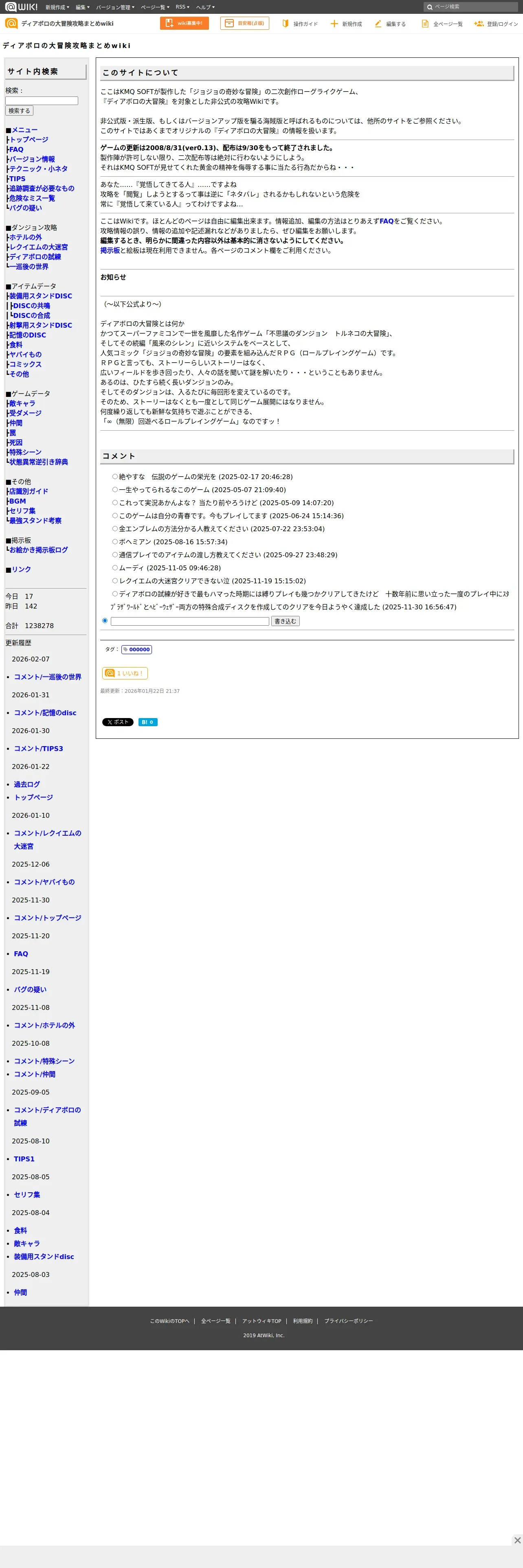Click 利用規約 in the footer
This screenshot has width=523, height=1568.
click(303, 1321)
